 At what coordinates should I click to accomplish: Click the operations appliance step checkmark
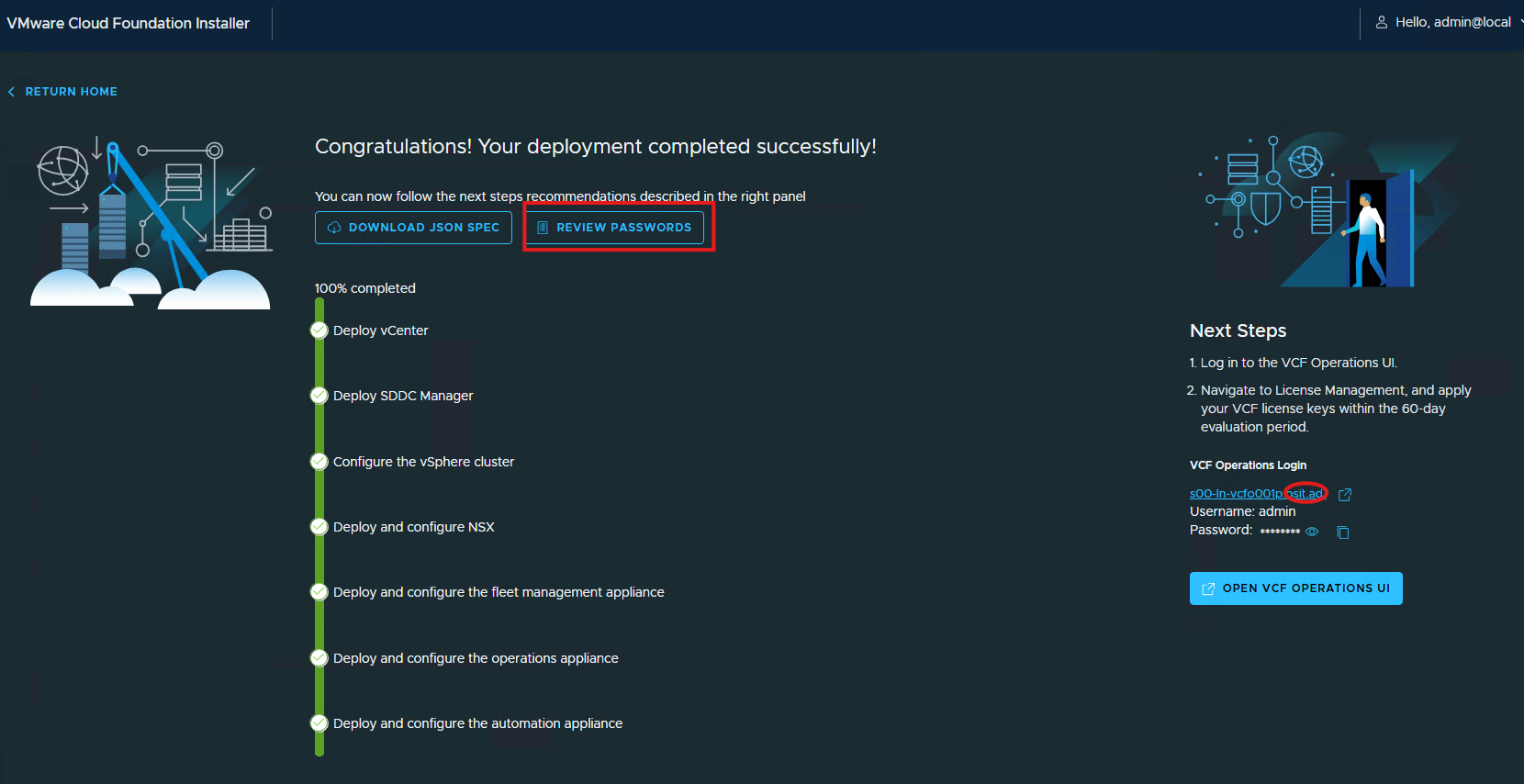[319, 658]
